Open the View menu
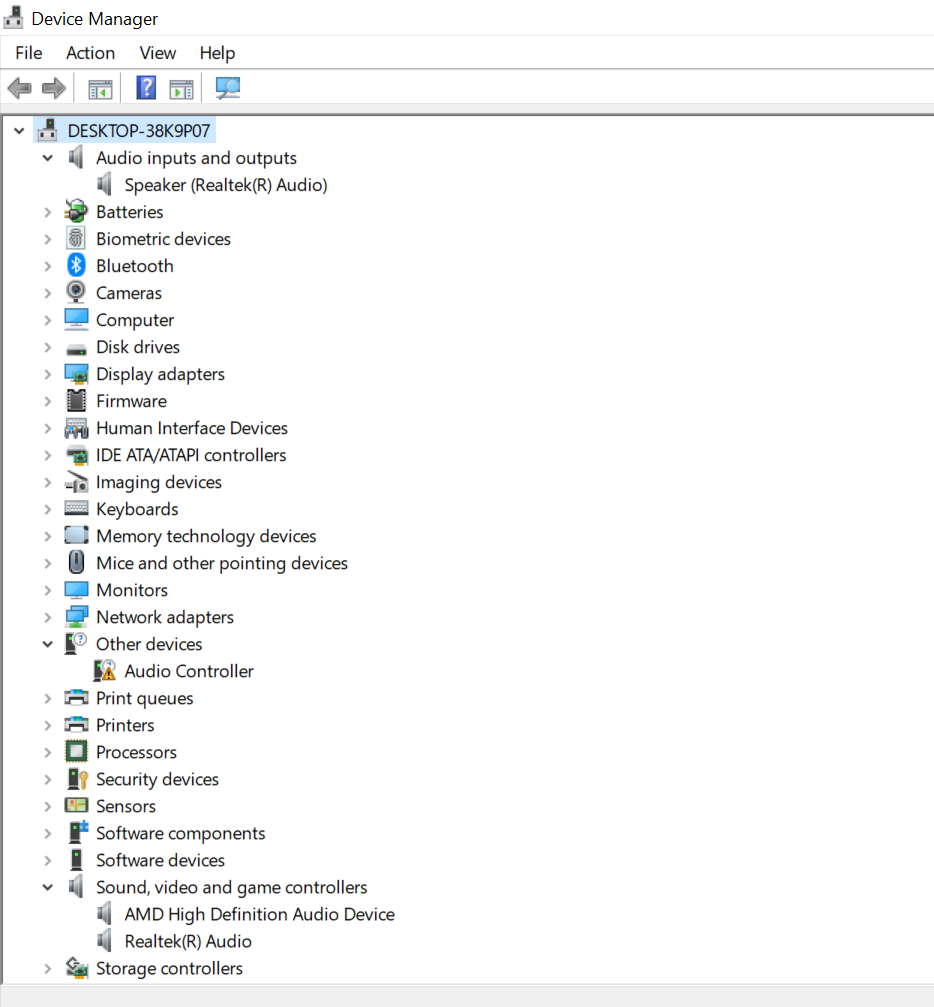Image resolution: width=934 pixels, height=1007 pixels. click(x=157, y=53)
